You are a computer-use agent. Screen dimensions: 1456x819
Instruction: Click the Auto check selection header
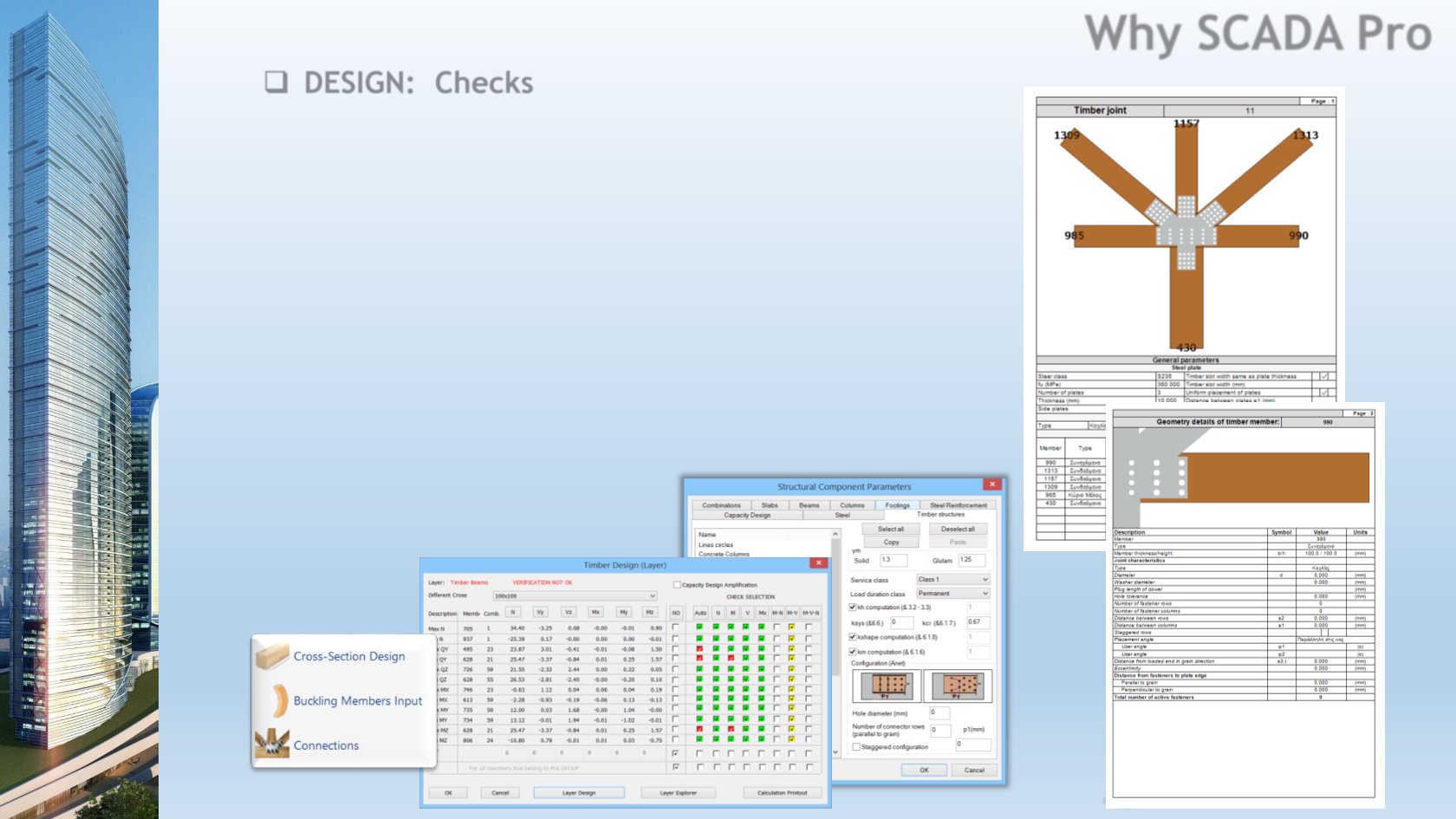[700, 613]
